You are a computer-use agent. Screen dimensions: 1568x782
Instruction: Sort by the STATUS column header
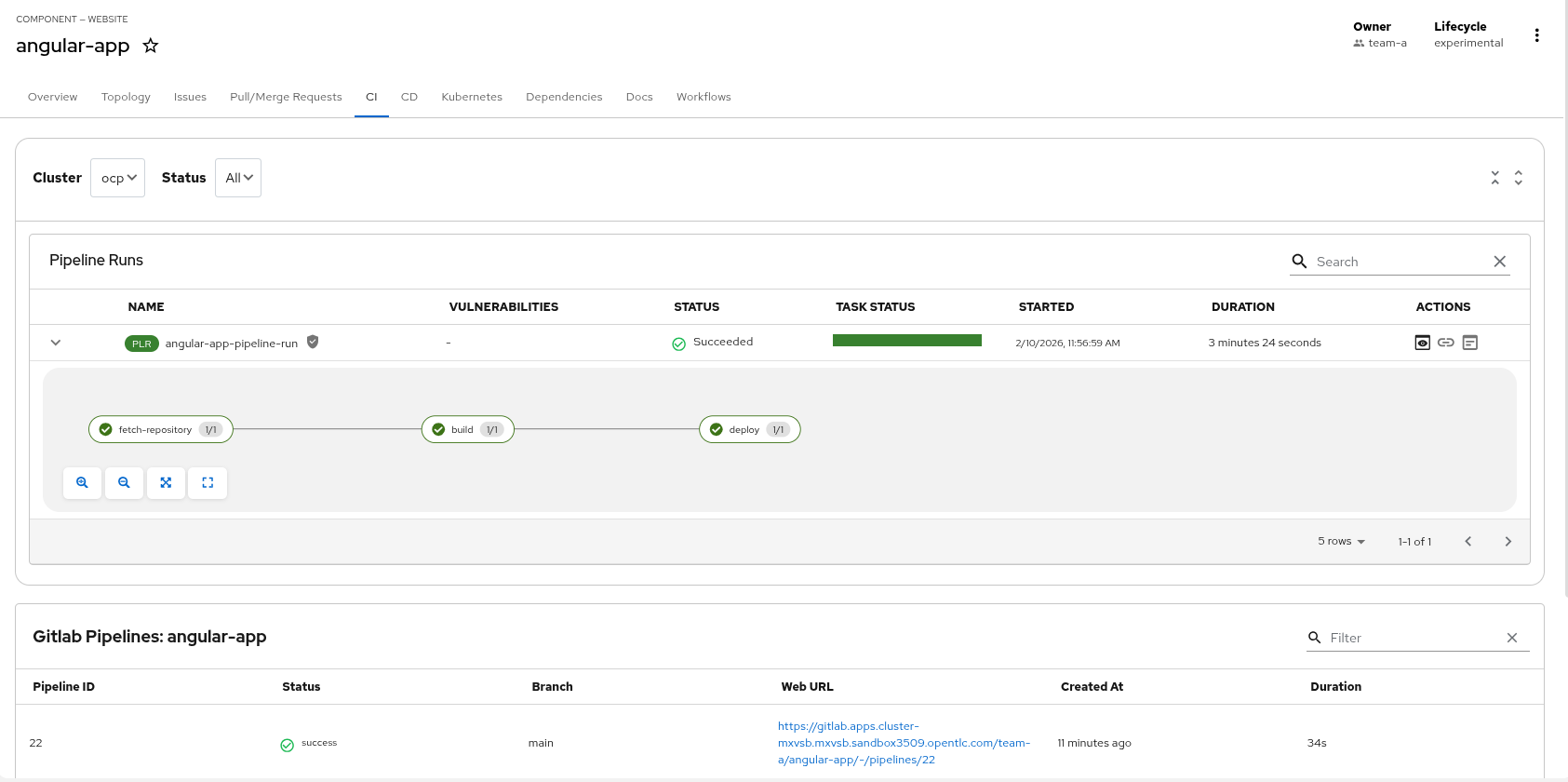tap(697, 306)
